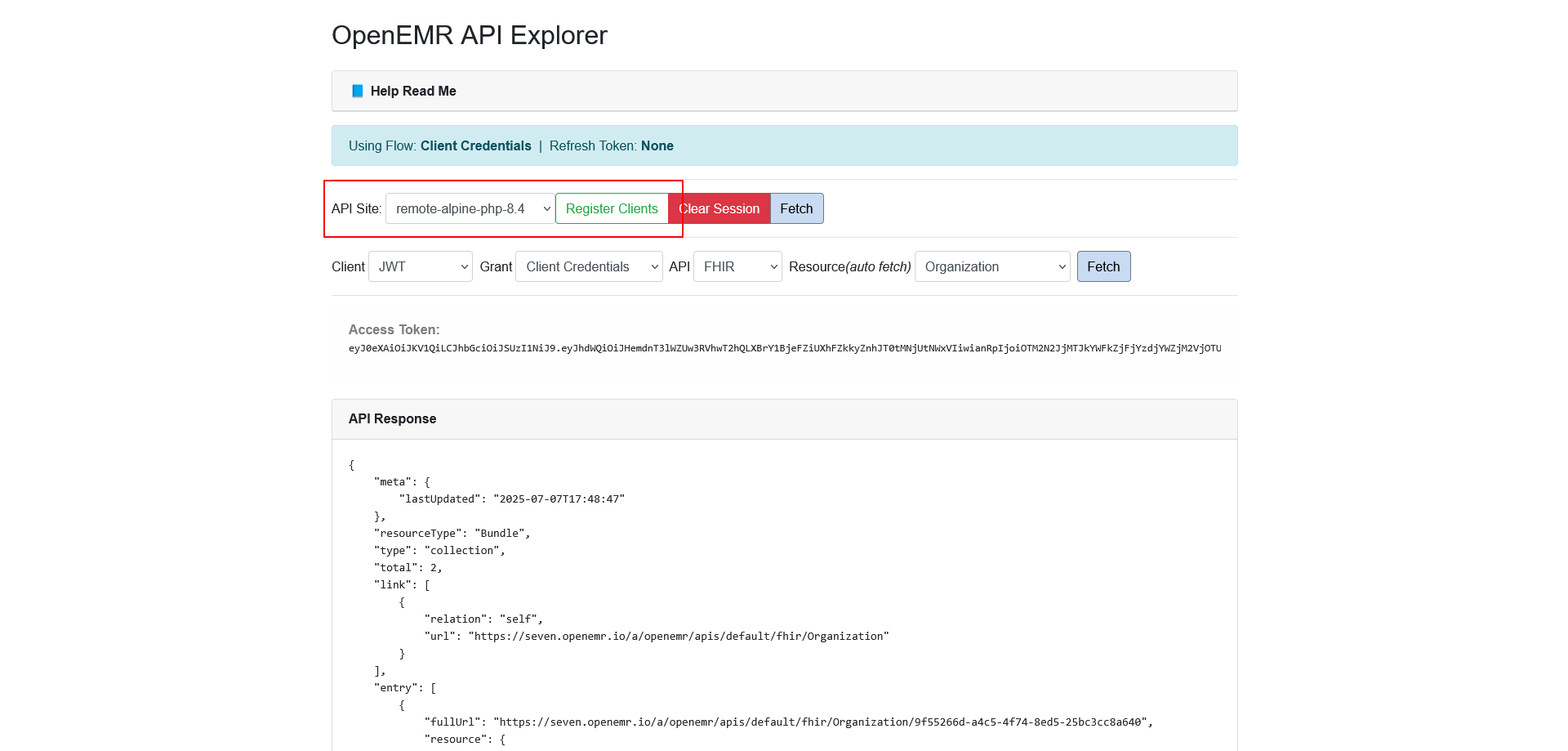Viewport: 1568px width, 751px height.
Task: Open the API dropdown set to FHIR
Action: [737, 266]
